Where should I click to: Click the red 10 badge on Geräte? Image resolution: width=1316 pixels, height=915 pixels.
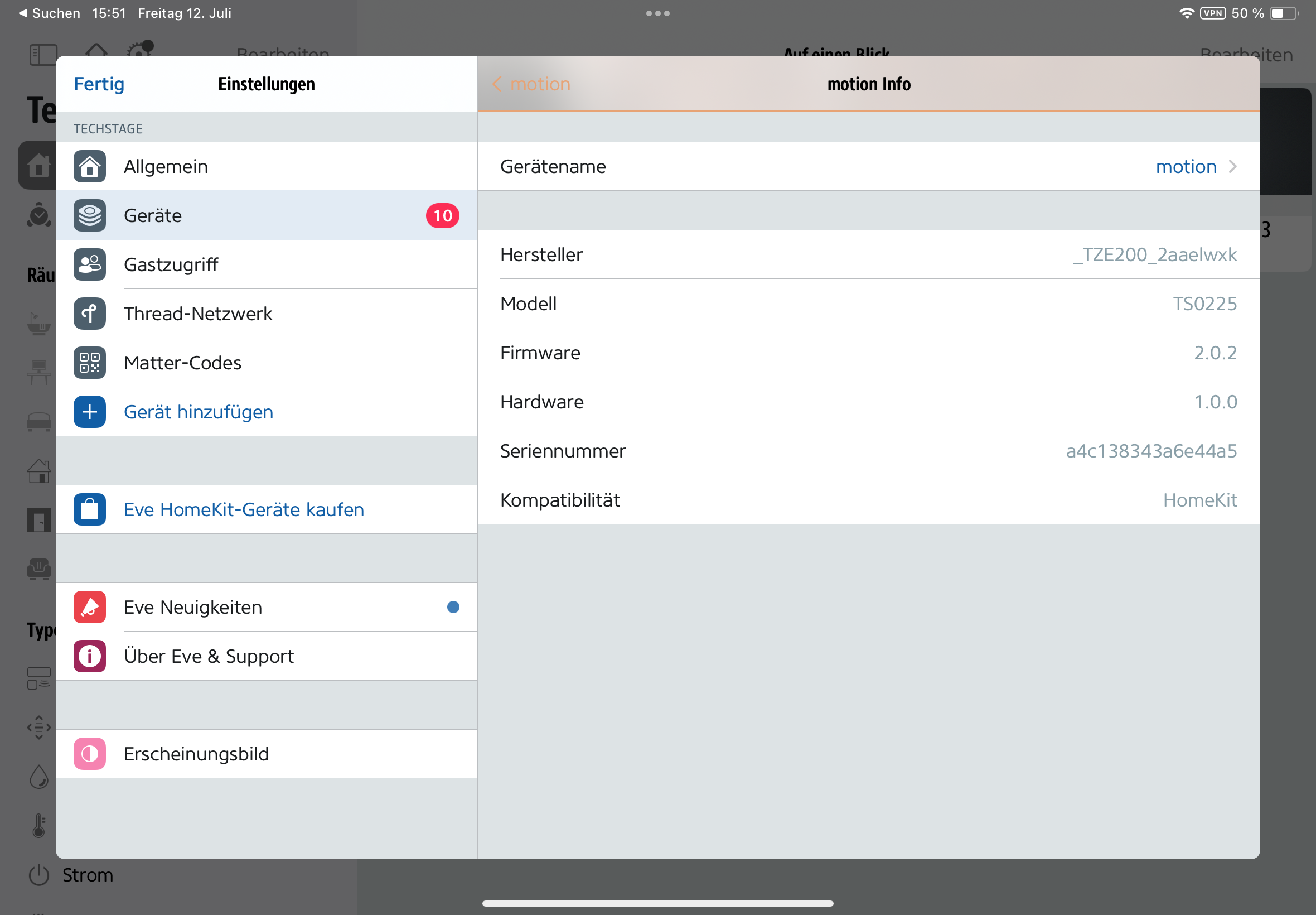(442, 215)
